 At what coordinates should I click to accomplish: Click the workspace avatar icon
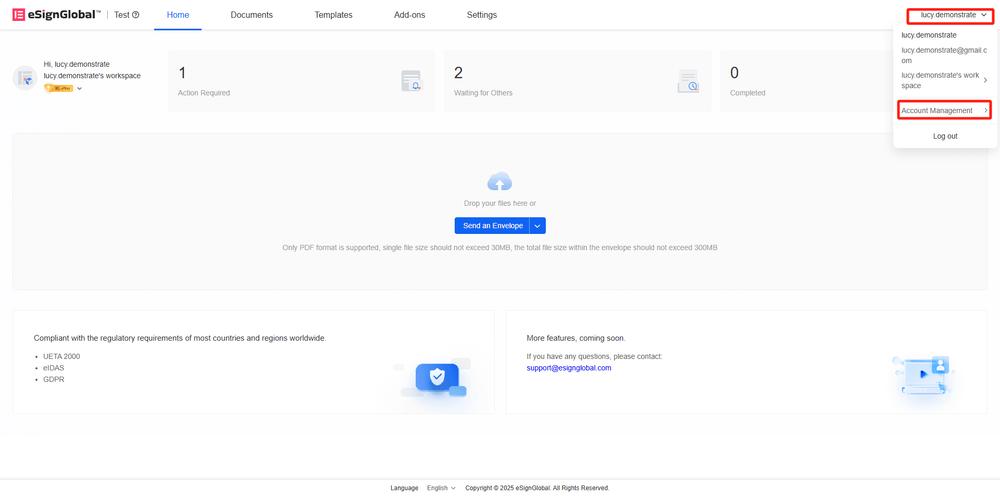pyautogui.click(x=25, y=78)
